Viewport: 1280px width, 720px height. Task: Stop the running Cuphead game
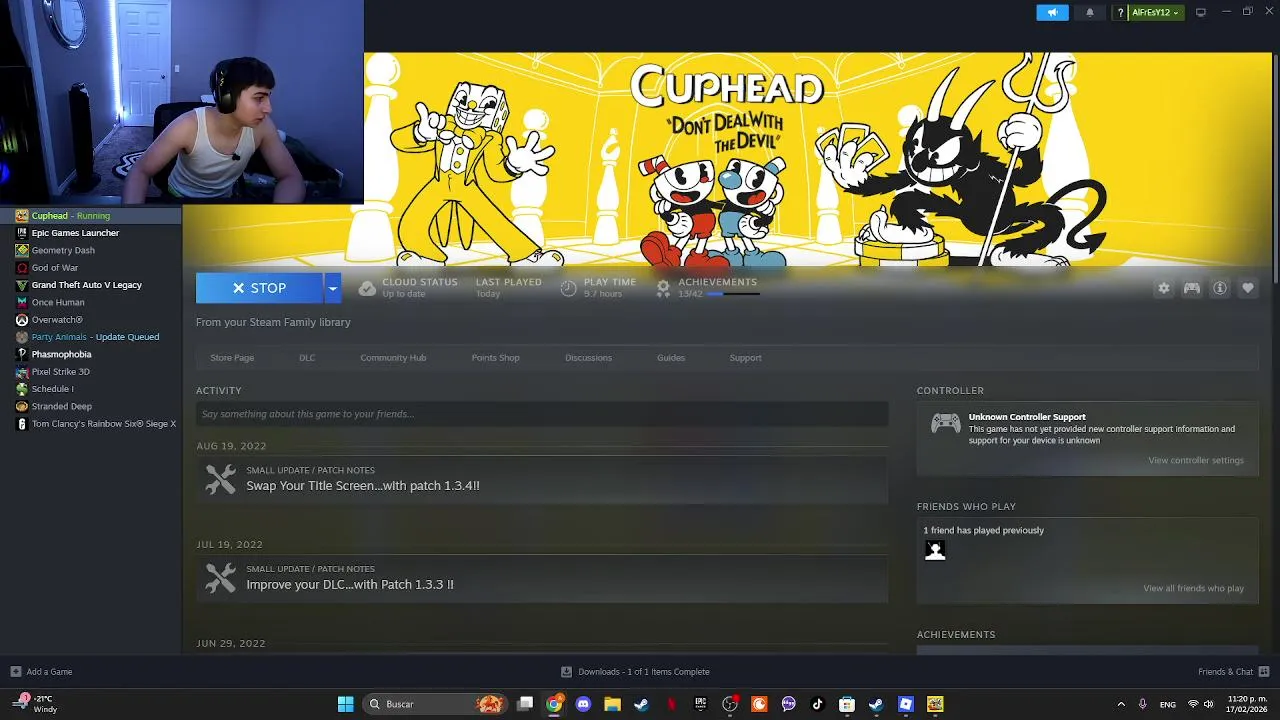(x=260, y=288)
